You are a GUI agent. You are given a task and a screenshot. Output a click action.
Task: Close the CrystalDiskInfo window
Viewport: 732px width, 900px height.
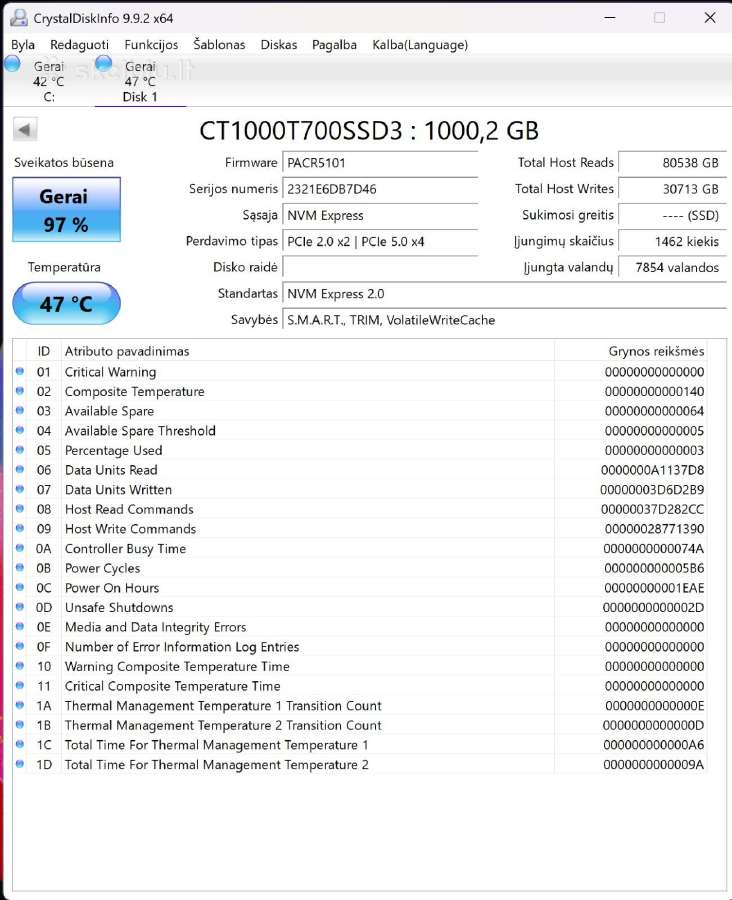tap(710, 18)
